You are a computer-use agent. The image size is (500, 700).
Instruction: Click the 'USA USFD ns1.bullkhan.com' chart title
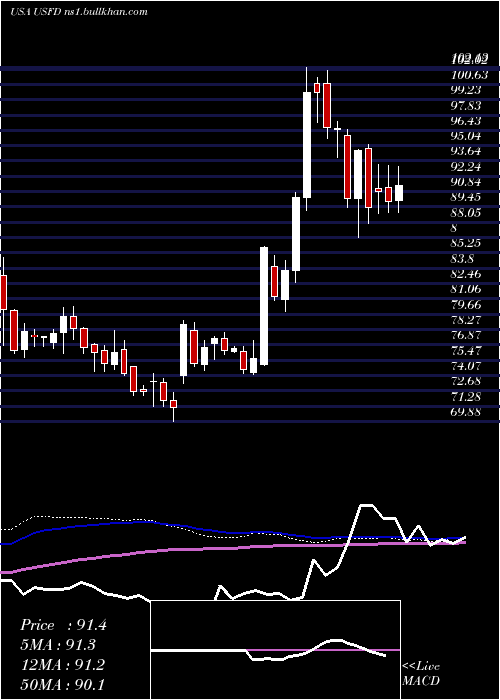tap(79, 12)
